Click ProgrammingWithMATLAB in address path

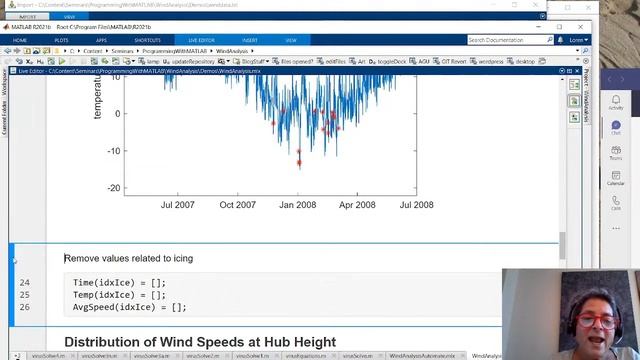[x=175, y=51]
